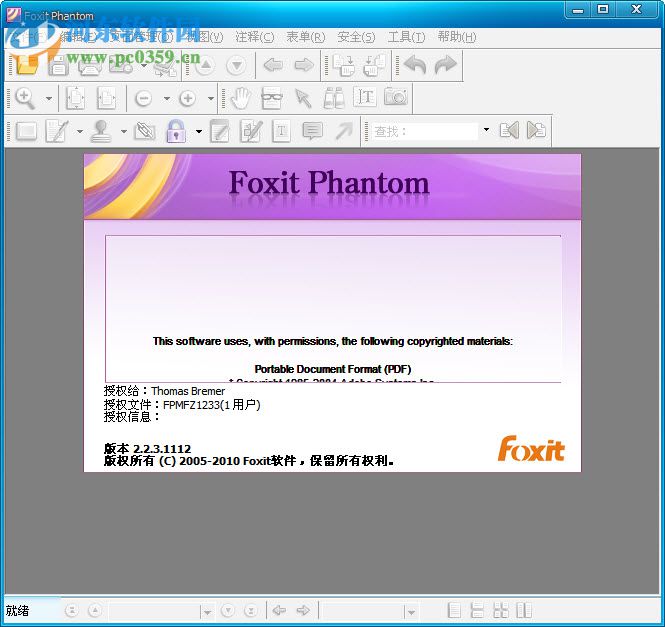Image resolution: width=665 pixels, height=627 pixels.
Task: Go to next page with down-arrow circle
Action: [x=237, y=65]
